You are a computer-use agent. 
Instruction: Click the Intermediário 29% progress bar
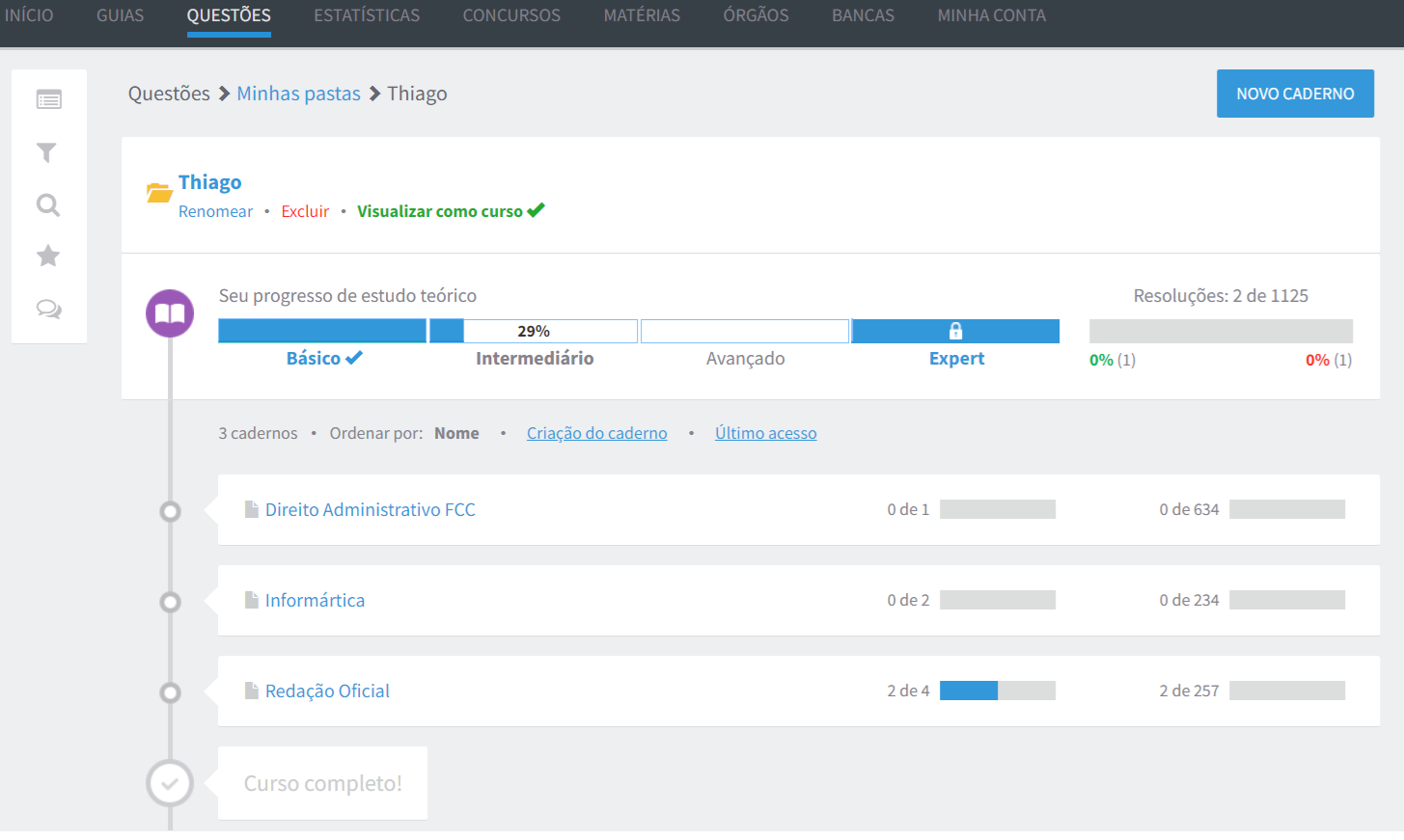click(534, 331)
